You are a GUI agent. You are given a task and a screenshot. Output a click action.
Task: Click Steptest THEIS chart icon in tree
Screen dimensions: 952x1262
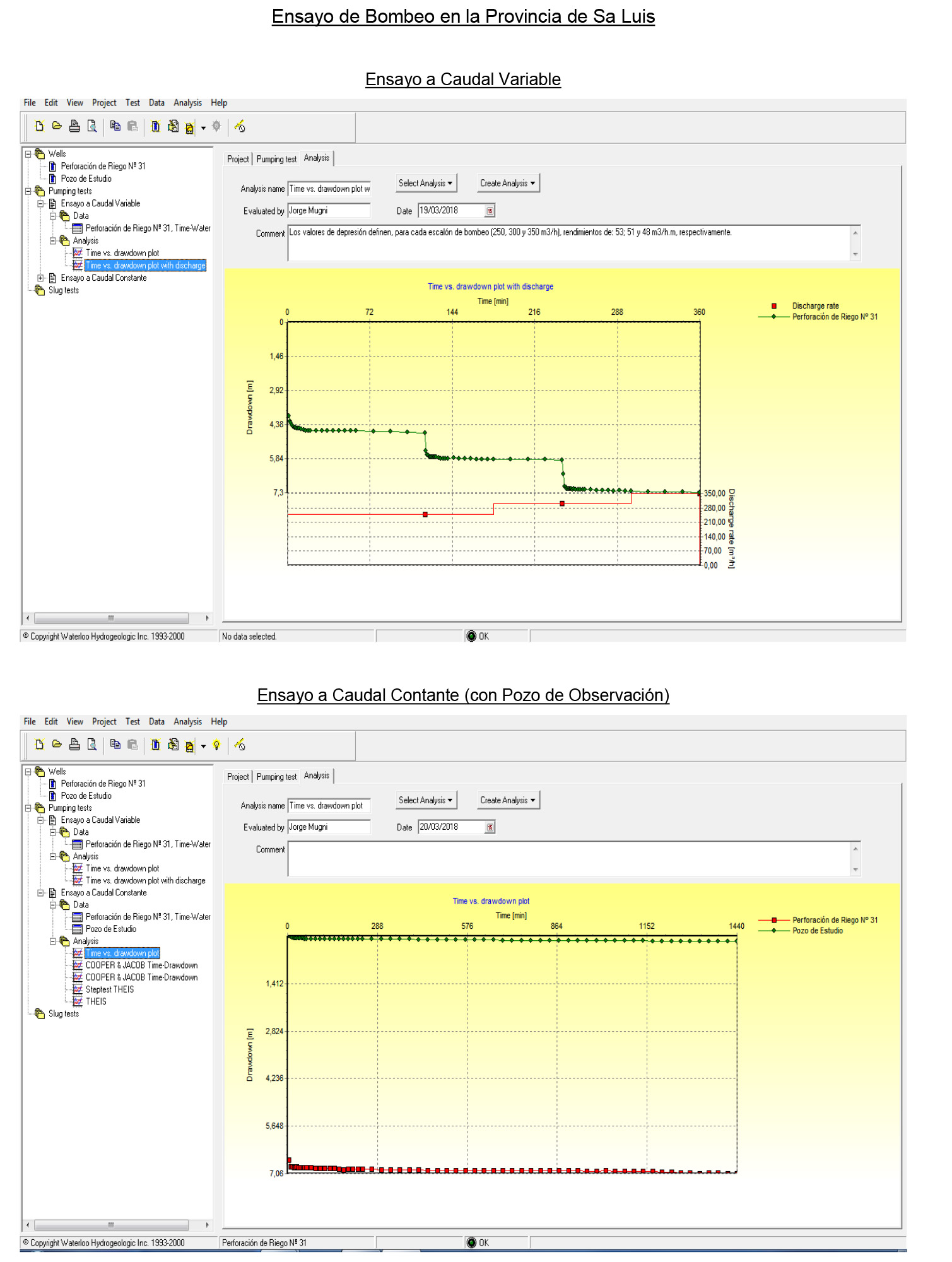(x=78, y=989)
